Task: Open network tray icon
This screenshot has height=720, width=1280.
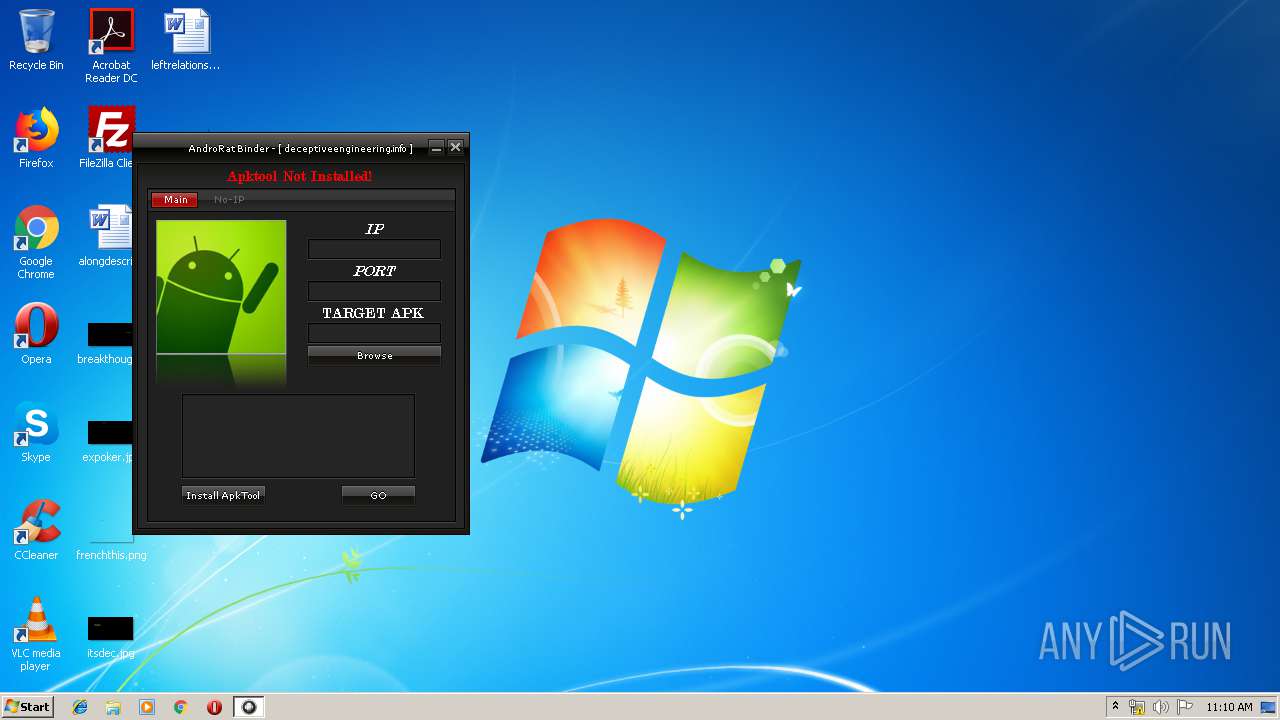Action: click(1137, 707)
